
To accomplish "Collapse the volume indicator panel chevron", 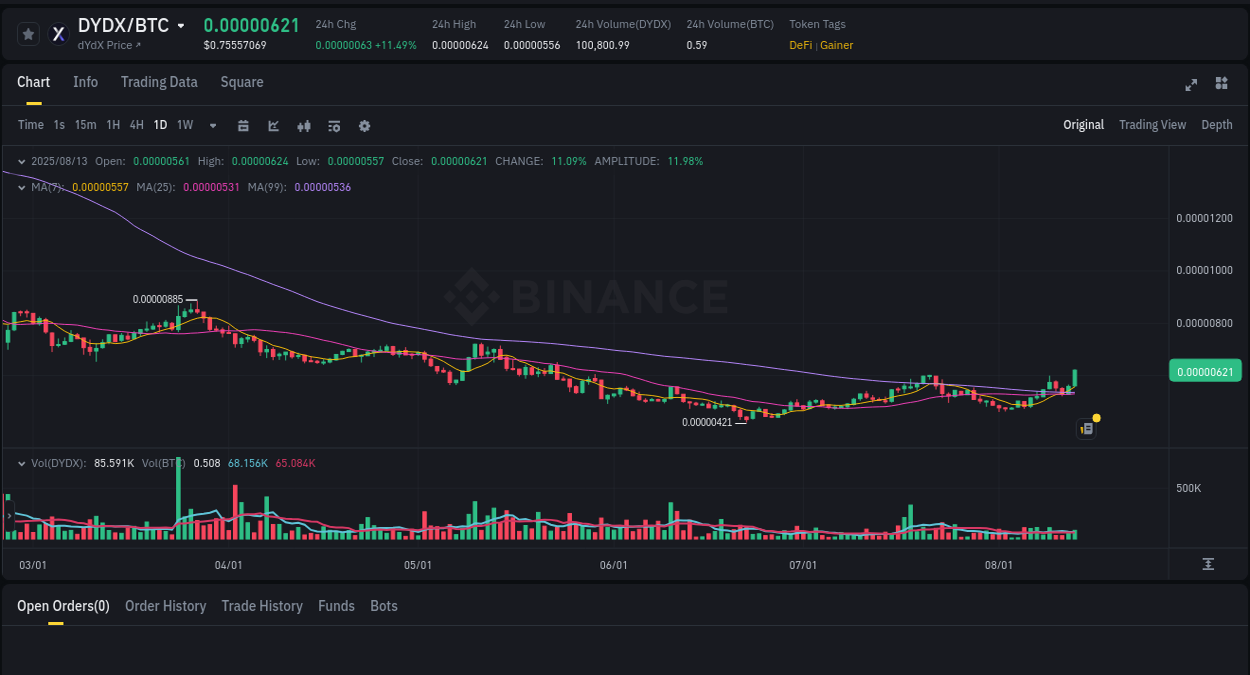I will point(21,463).
